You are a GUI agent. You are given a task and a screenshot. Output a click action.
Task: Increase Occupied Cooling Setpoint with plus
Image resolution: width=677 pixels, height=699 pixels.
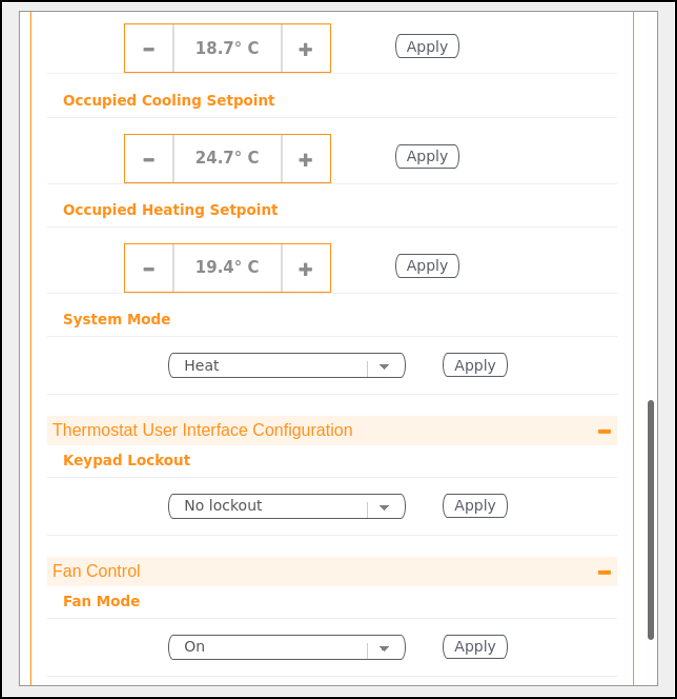coord(306,159)
